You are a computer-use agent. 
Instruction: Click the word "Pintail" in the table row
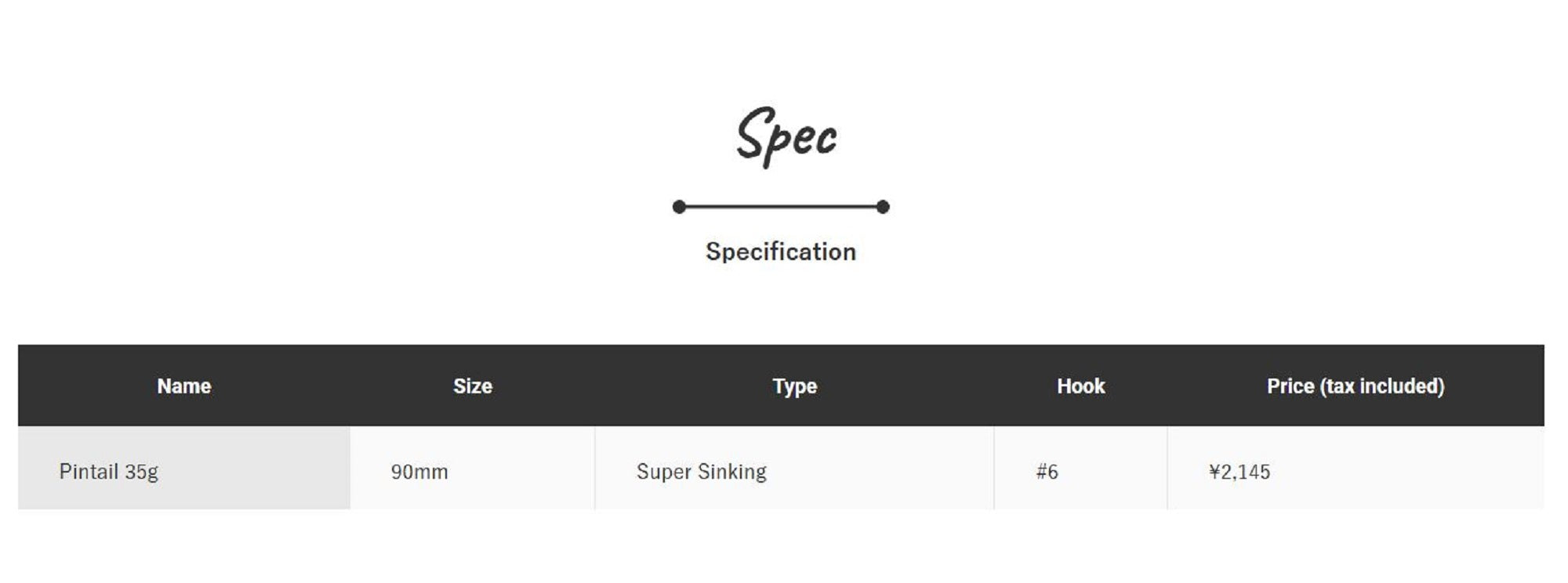point(89,472)
